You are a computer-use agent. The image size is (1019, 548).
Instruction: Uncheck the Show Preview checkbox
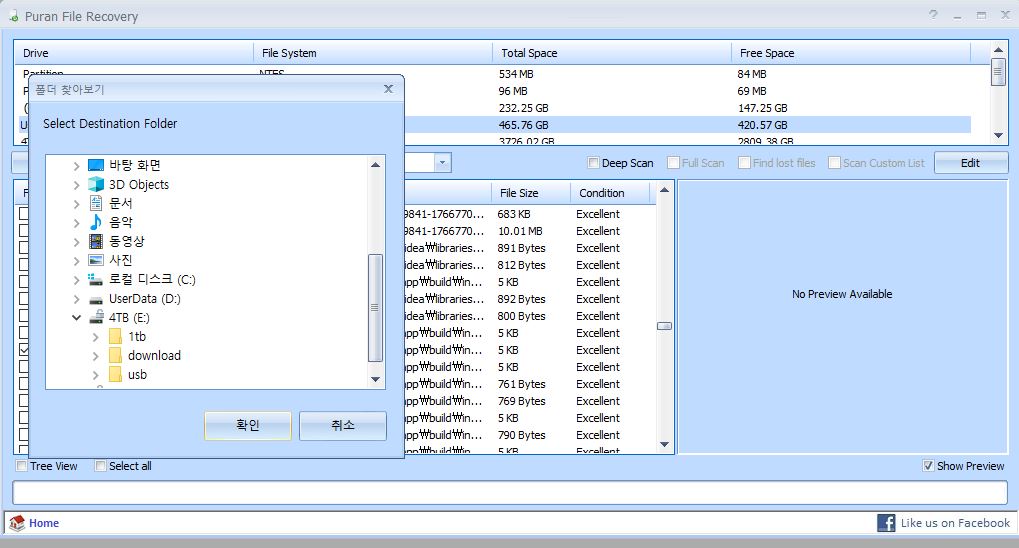[928, 465]
